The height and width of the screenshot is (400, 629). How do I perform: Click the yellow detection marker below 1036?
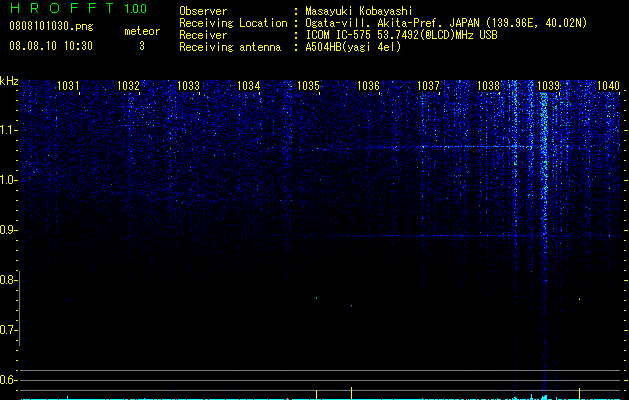[x=351, y=393]
